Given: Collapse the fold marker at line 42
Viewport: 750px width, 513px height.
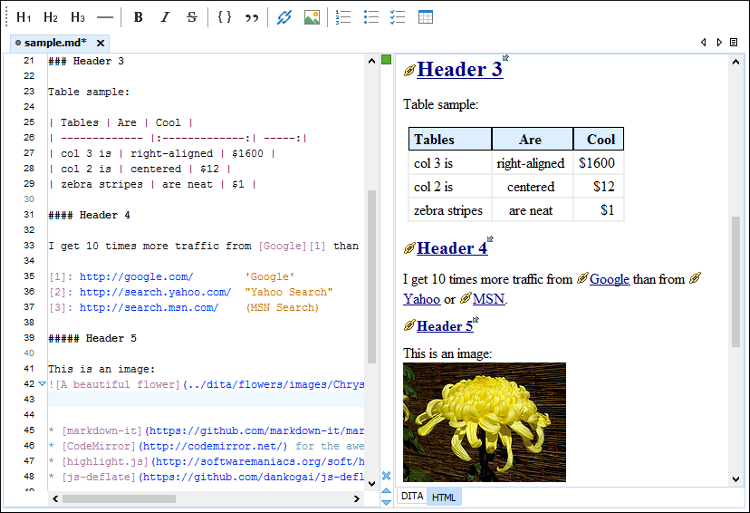Looking at the screenshot, I should coord(42,384).
